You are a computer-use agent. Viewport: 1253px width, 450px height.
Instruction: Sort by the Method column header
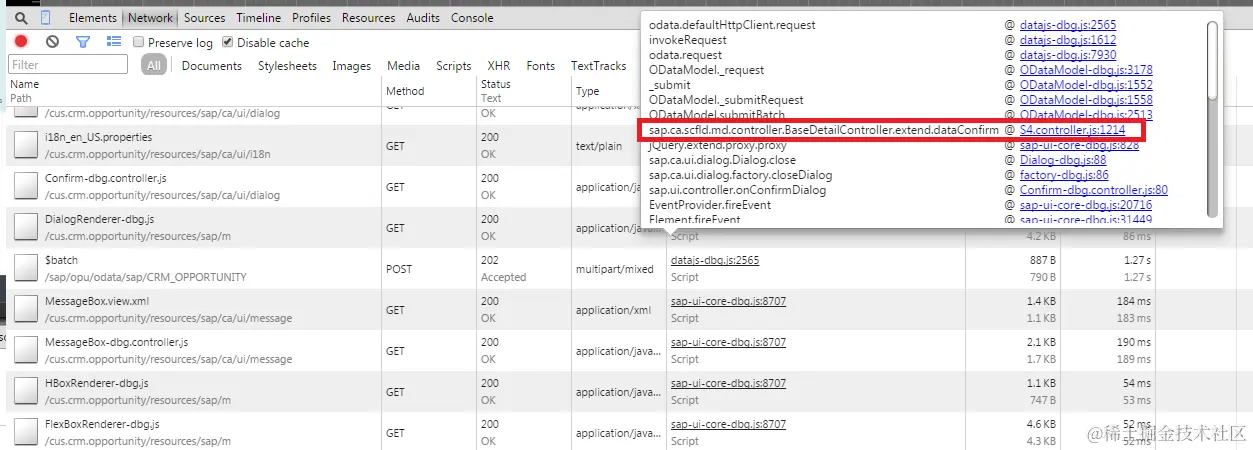coord(428,91)
